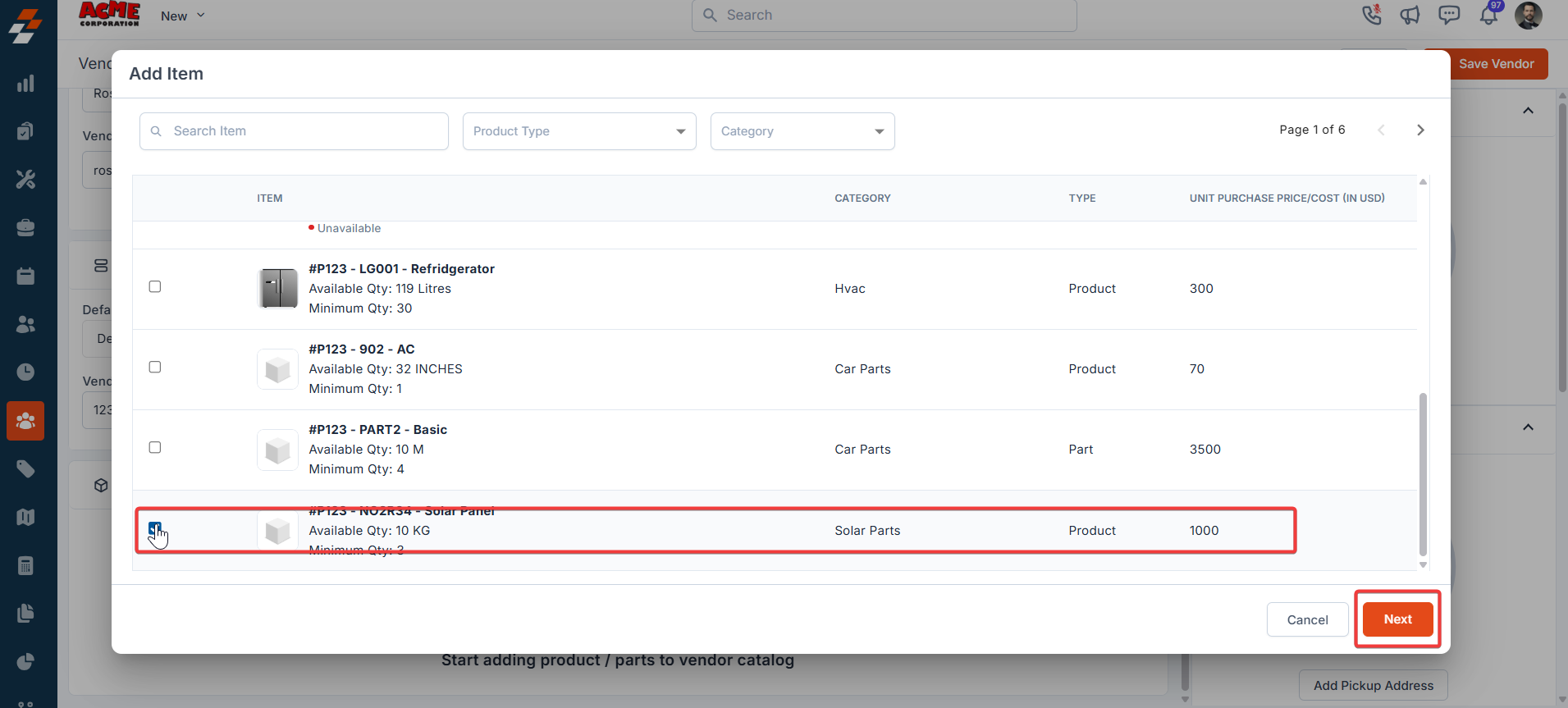
Task: Open the clock timesheet sidebar icon
Action: 25,372
